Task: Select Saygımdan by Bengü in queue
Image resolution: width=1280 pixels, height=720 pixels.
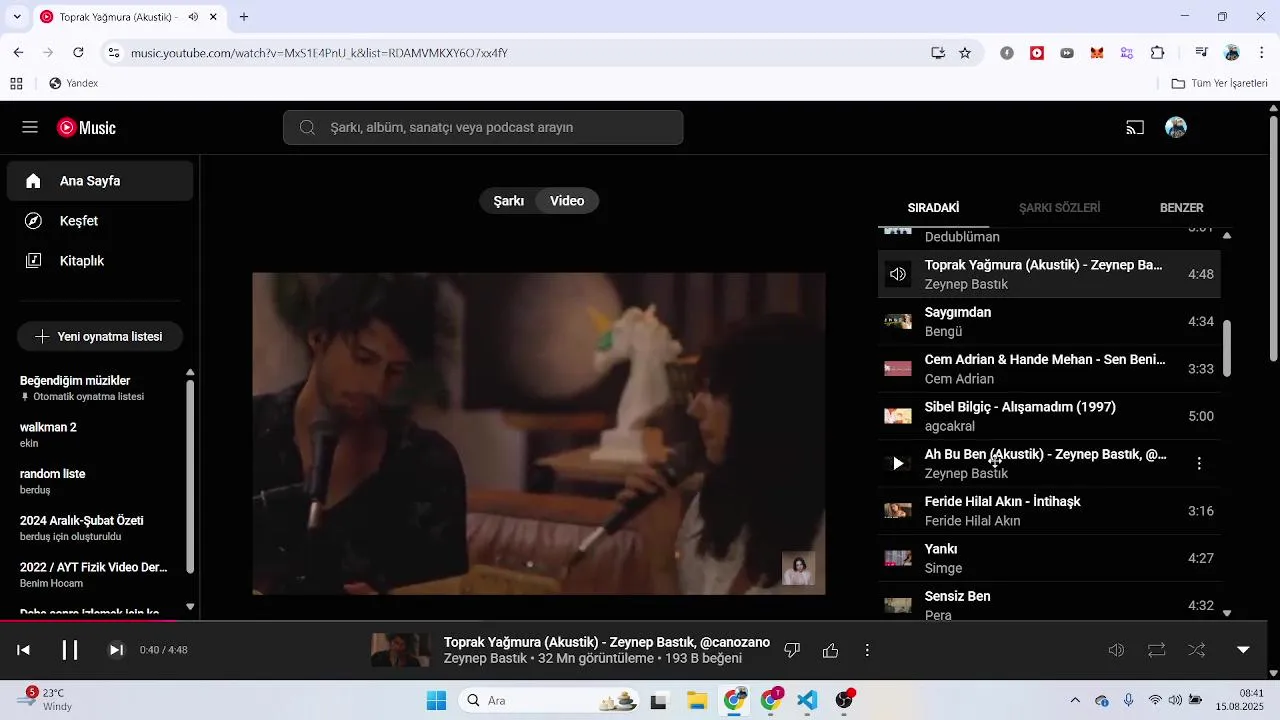Action: coord(1049,322)
